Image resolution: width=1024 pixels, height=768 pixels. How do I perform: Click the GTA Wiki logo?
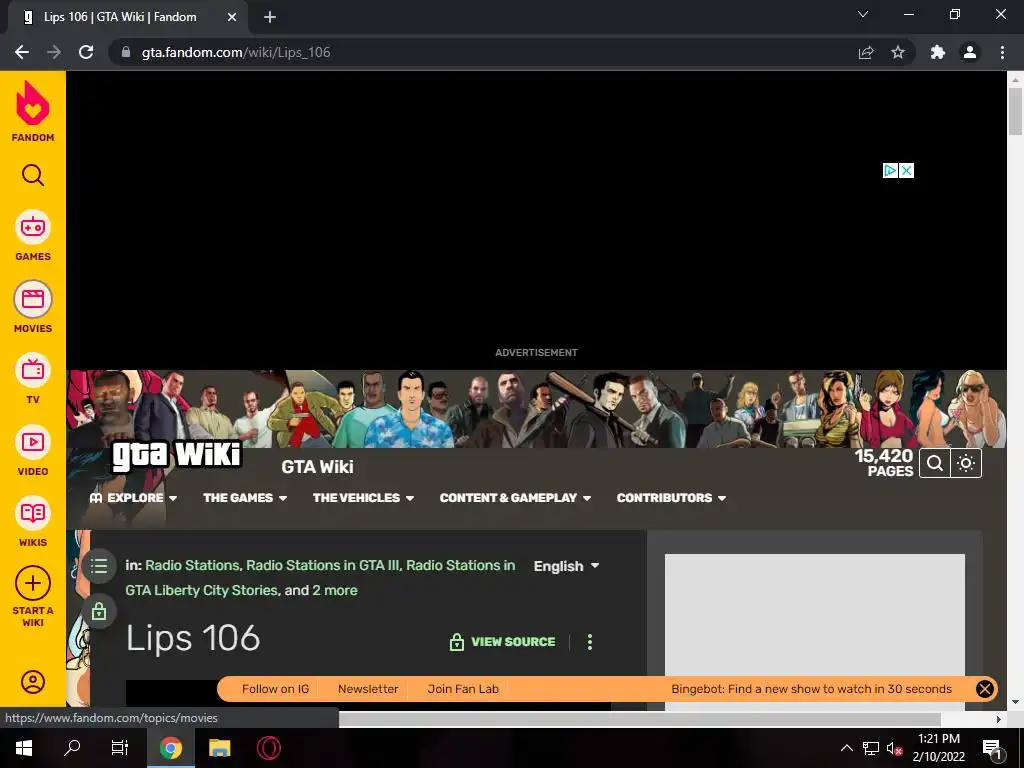coord(176,455)
